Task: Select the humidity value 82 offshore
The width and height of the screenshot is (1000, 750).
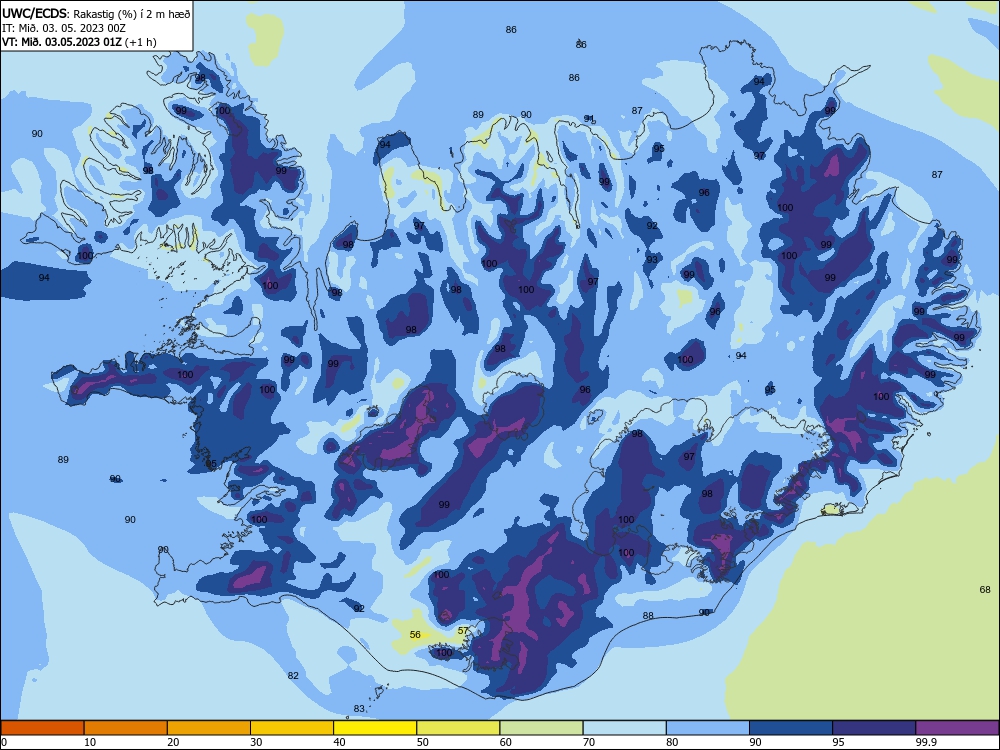Action: [x=293, y=675]
